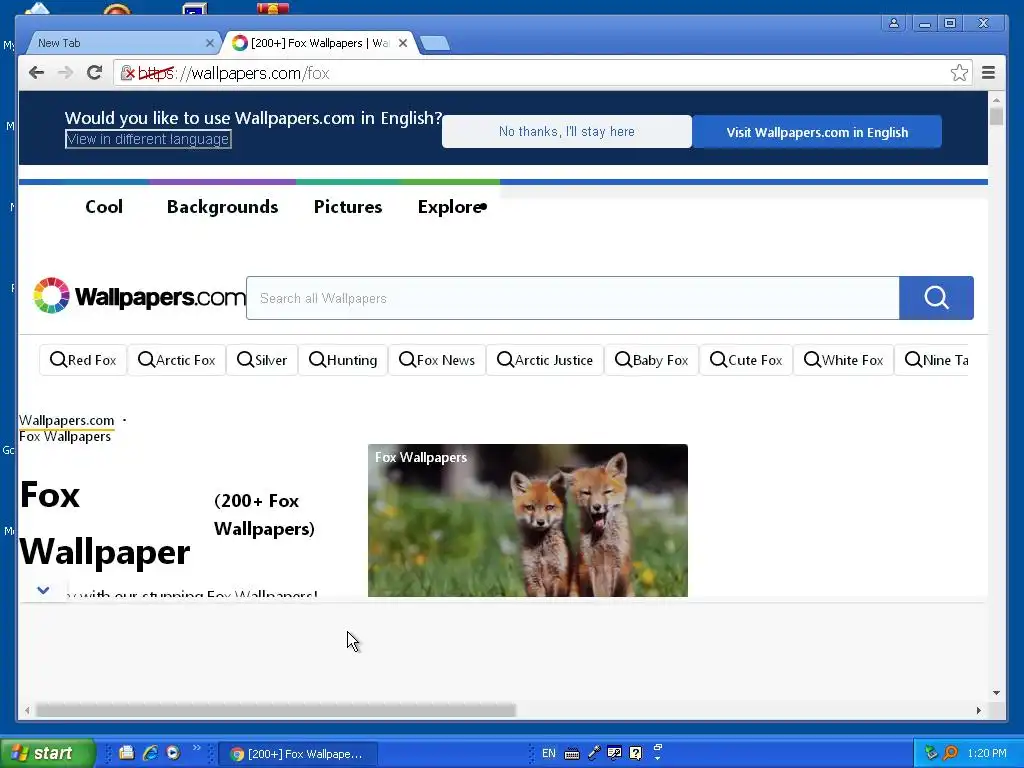Viewport: 1024px width, 768px height.
Task: Click the EN language indicator
Action: pyautogui.click(x=549, y=753)
